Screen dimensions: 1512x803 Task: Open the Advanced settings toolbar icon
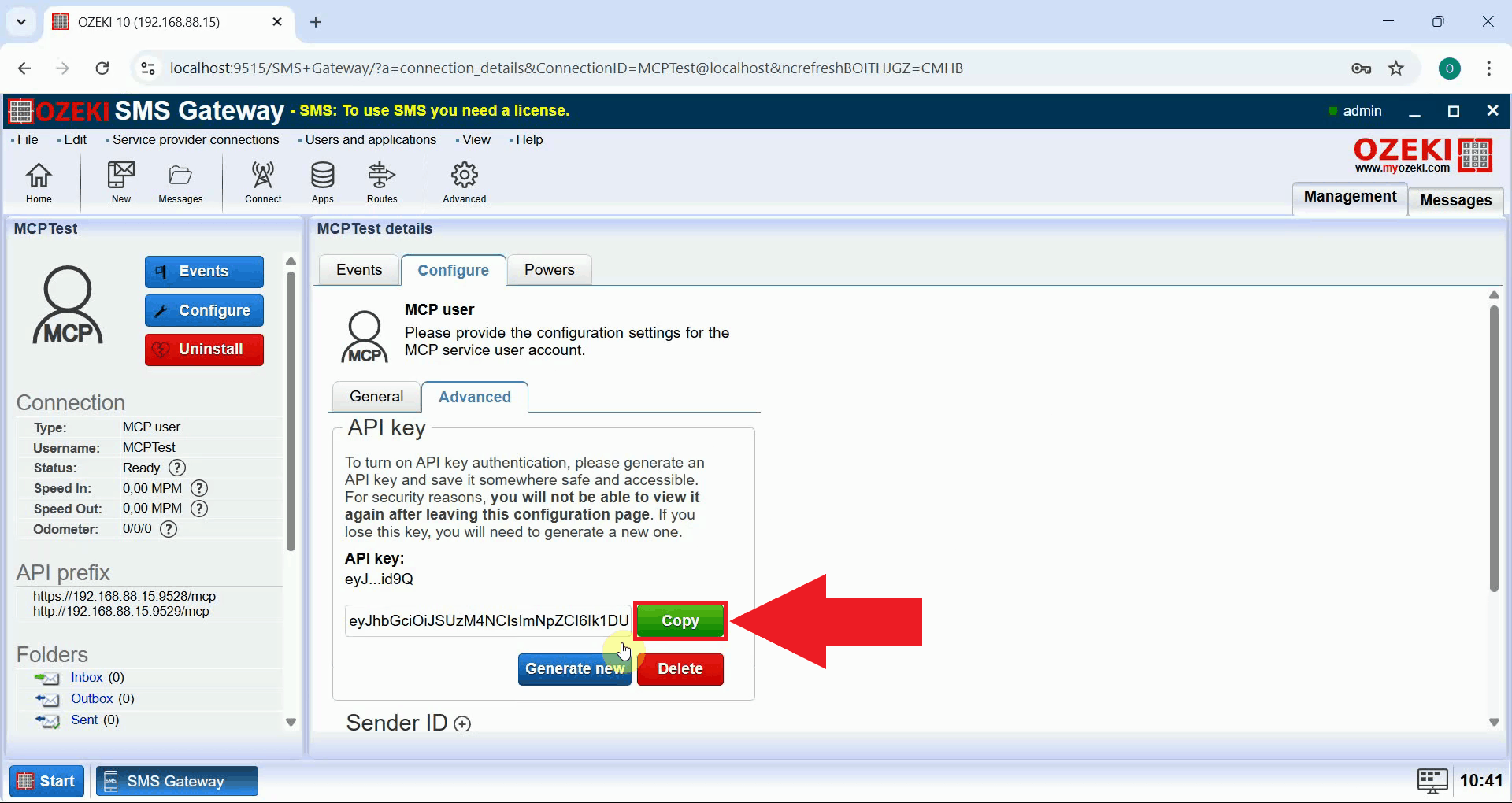(464, 182)
